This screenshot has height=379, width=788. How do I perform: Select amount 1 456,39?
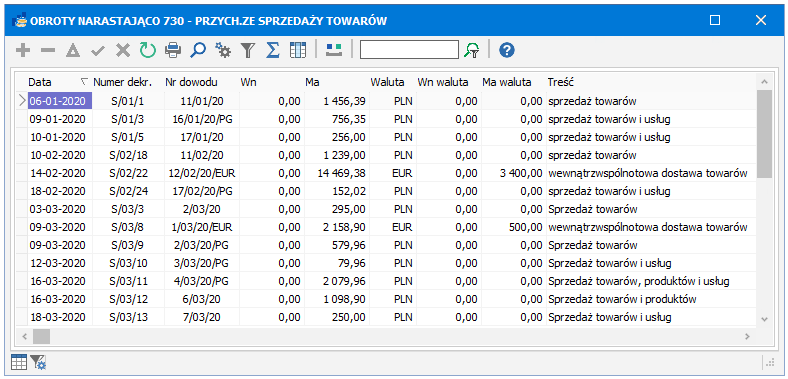click(337, 102)
